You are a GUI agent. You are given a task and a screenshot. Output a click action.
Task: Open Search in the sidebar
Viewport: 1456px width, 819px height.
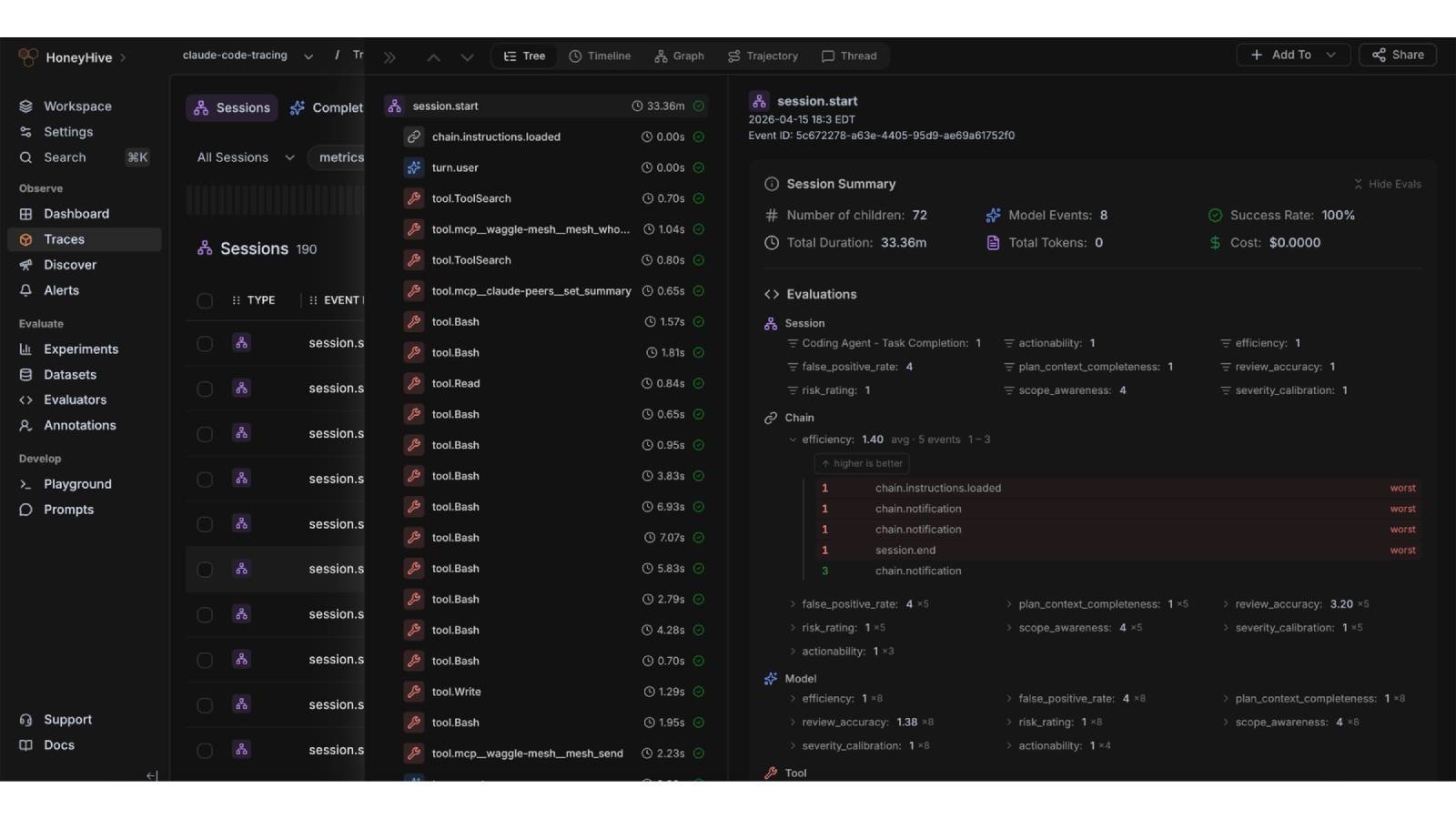tap(65, 157)
